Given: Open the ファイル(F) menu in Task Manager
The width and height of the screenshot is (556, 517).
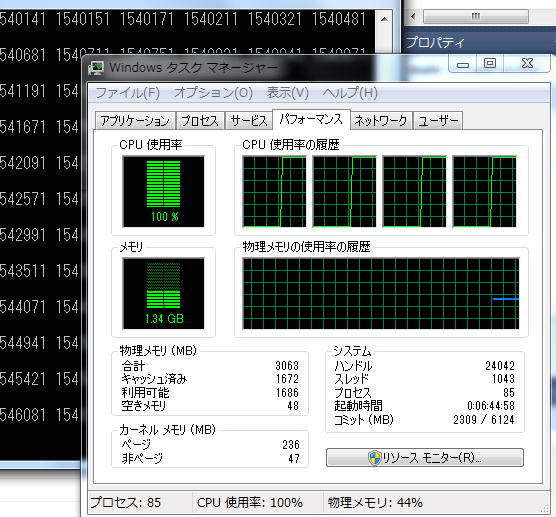Looking at the screenshot, I should (x=127, y=93).
